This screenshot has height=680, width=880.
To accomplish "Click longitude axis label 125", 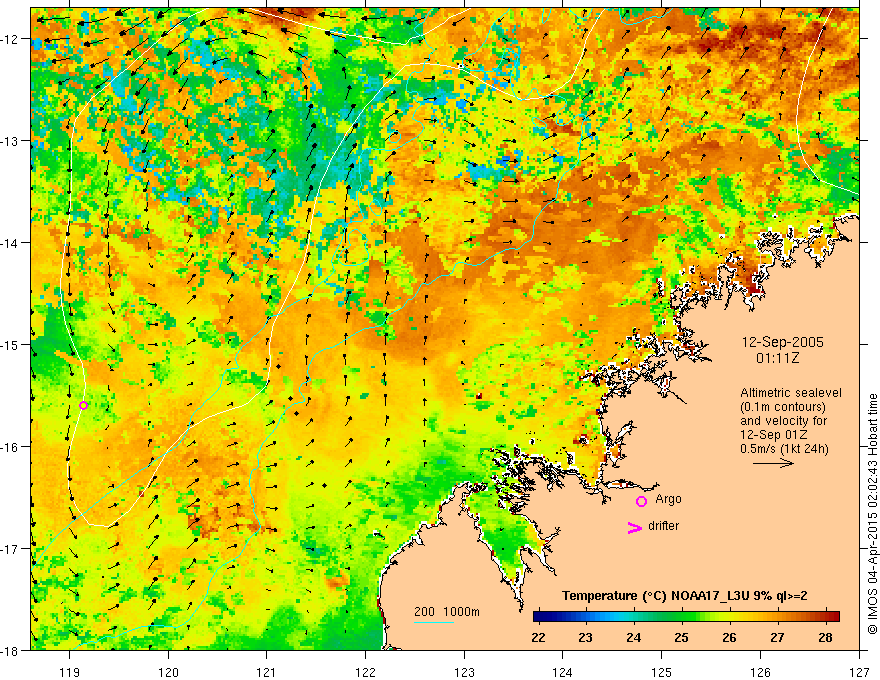I will (x=662, y=672).
